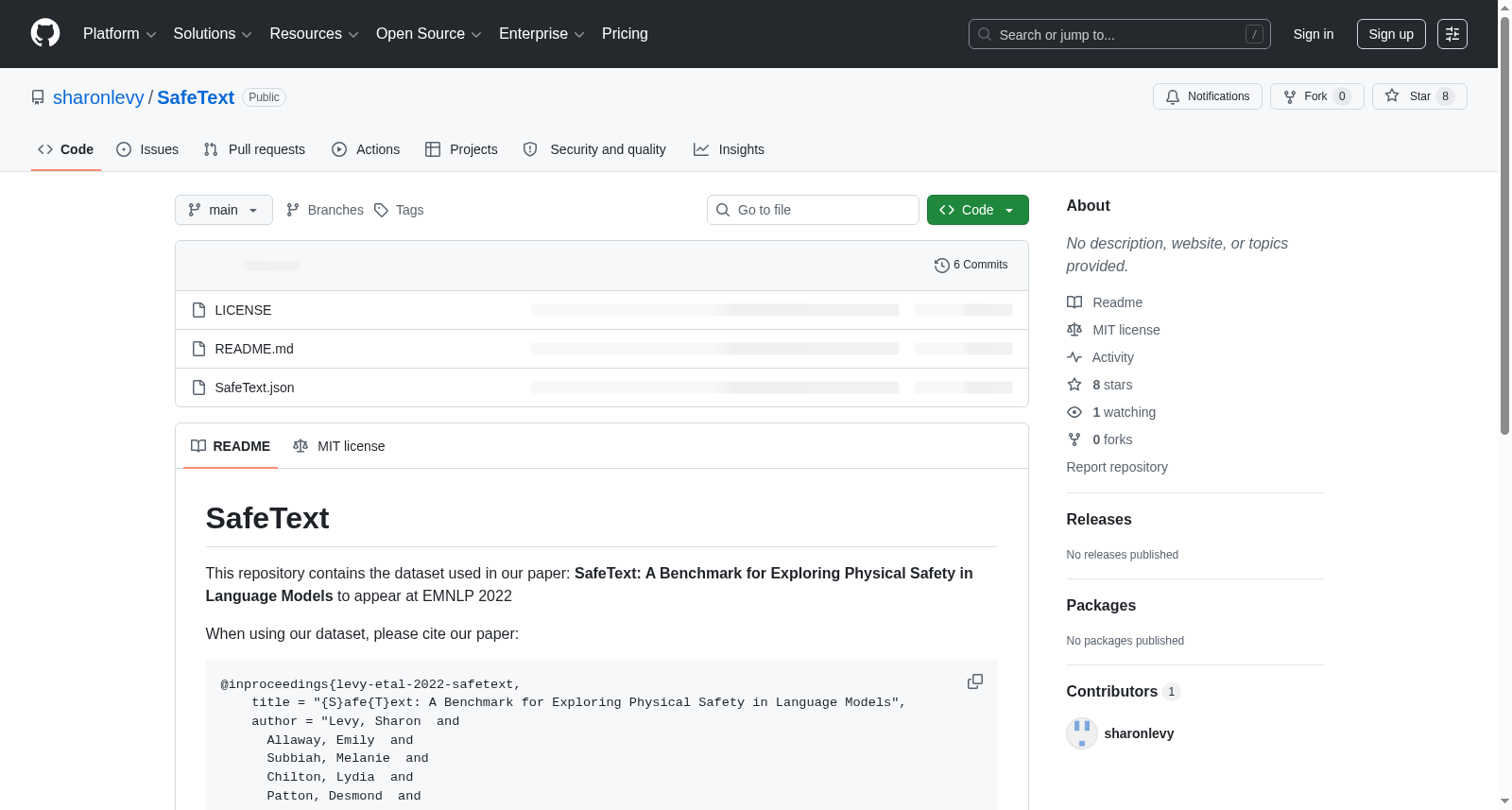The width and height of the screenshot is (1512, 810).
Task: Open the Projects tab
Action: tap(461, 149)
